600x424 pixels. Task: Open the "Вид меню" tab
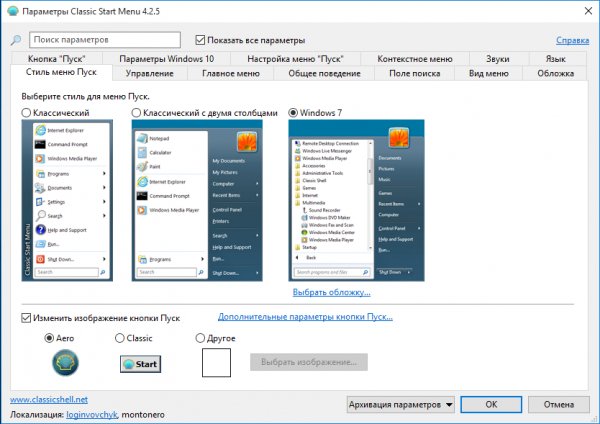pos(489,73)
